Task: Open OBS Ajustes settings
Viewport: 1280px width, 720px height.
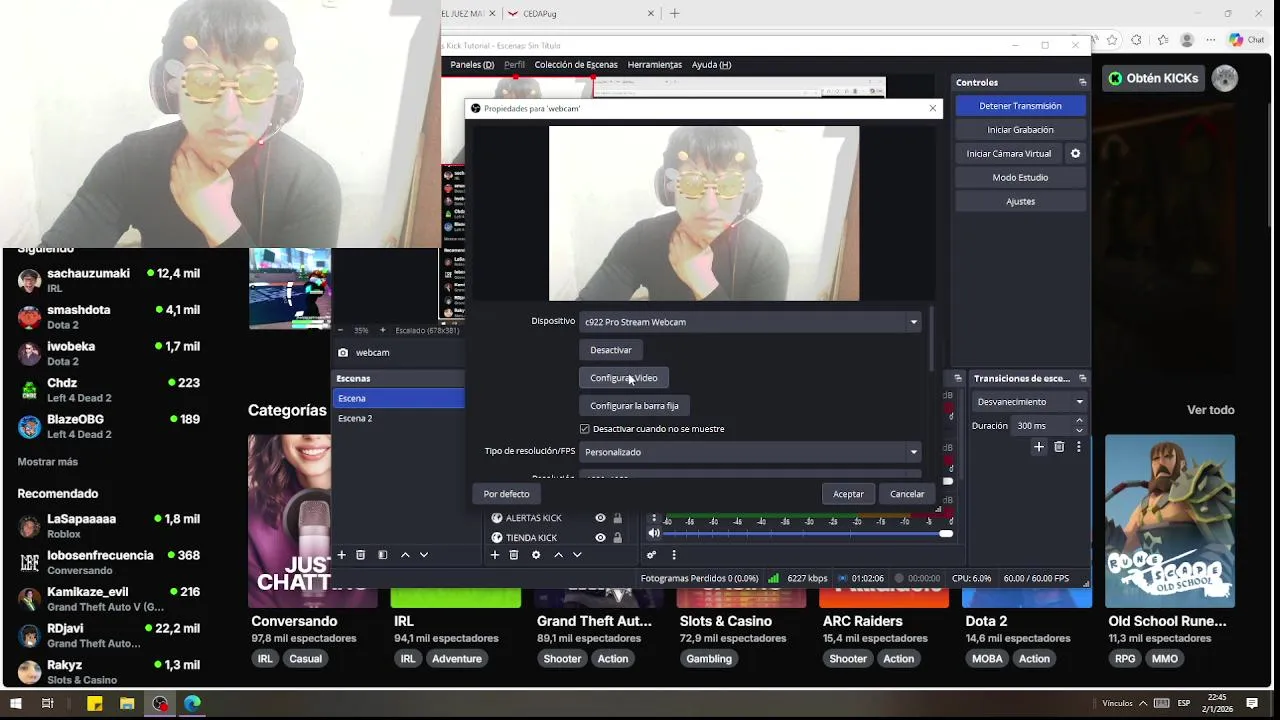Action: (1020, 202)
